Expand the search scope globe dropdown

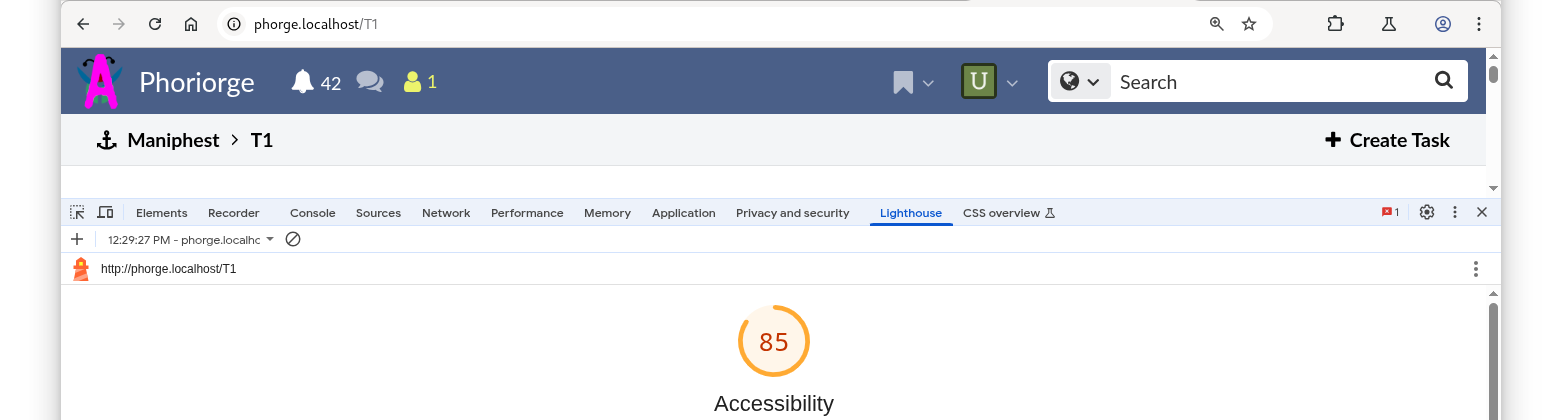pos(1081,82)
